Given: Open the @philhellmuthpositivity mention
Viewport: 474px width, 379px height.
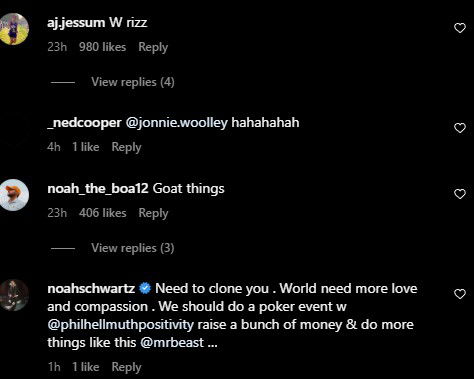Looking at the screenshot, I should click(120, 325).
